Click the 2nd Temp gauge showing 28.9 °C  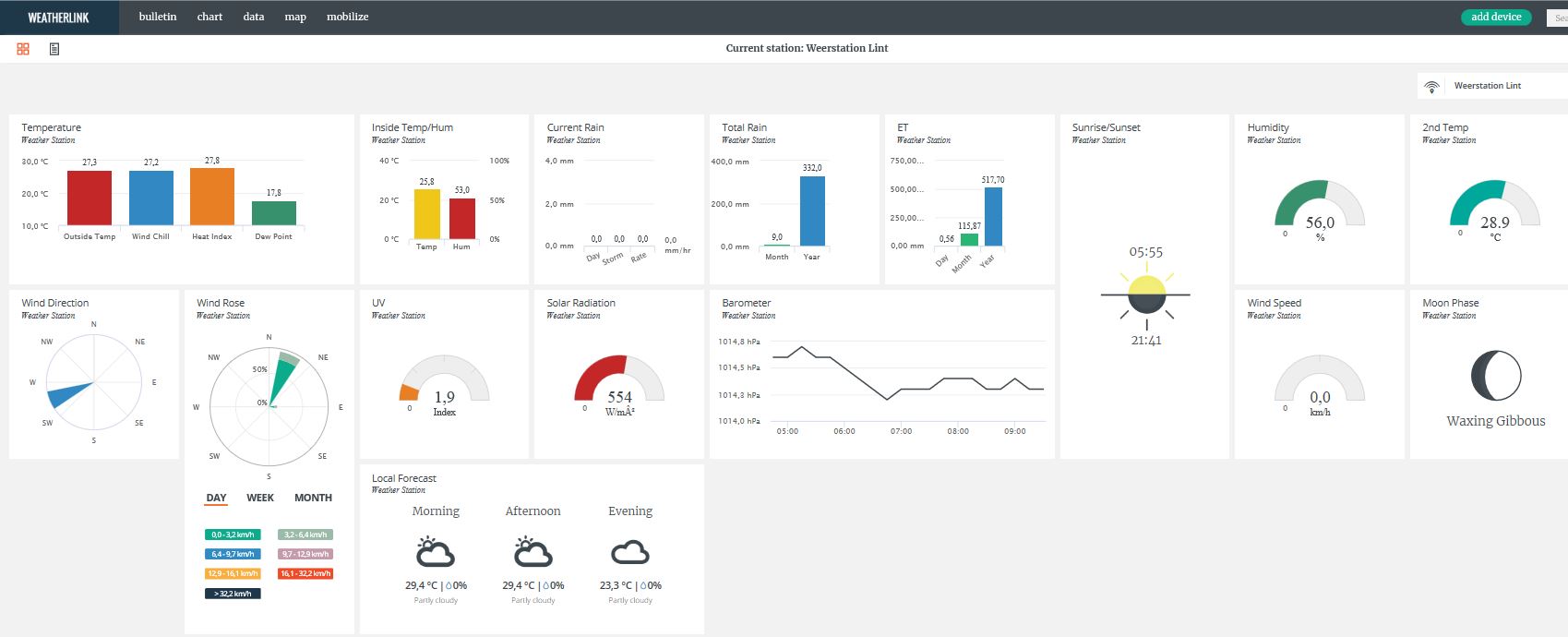click(1495, 203)
